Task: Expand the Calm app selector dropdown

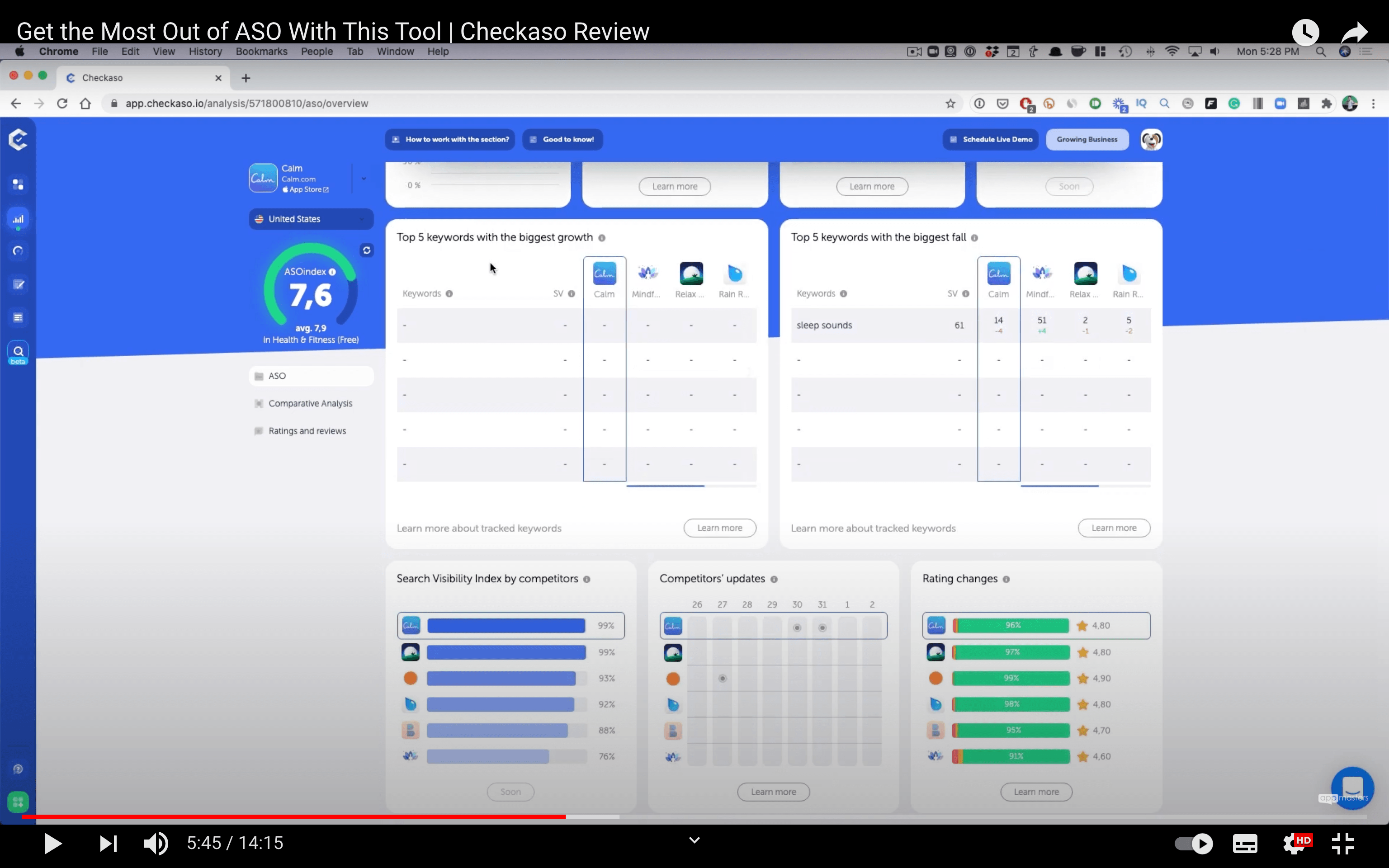Action: (x=364, y=179)
